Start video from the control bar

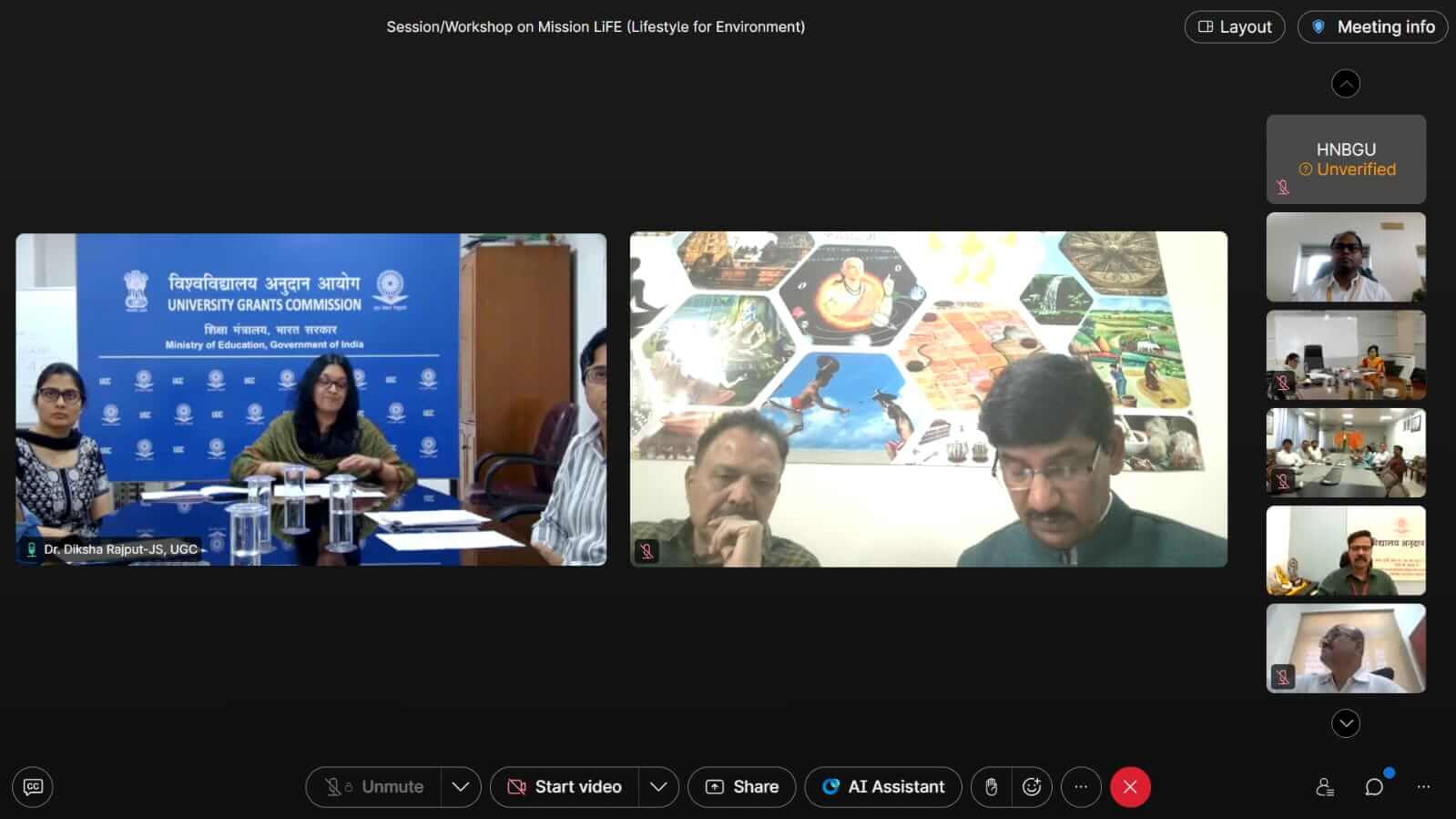pos(565,787)
